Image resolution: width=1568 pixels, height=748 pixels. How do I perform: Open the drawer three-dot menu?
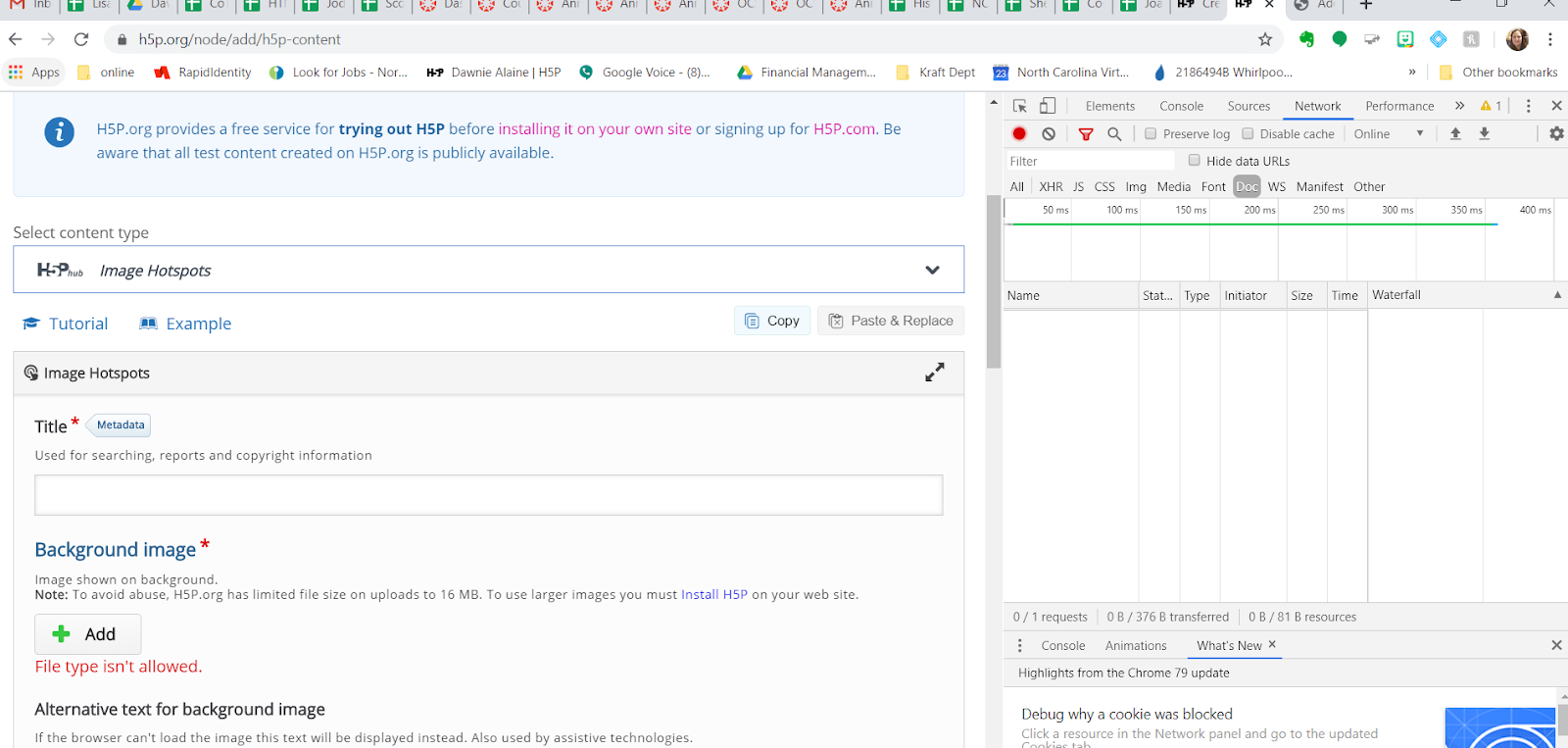pyautogui.click(x=1020, y=645)
